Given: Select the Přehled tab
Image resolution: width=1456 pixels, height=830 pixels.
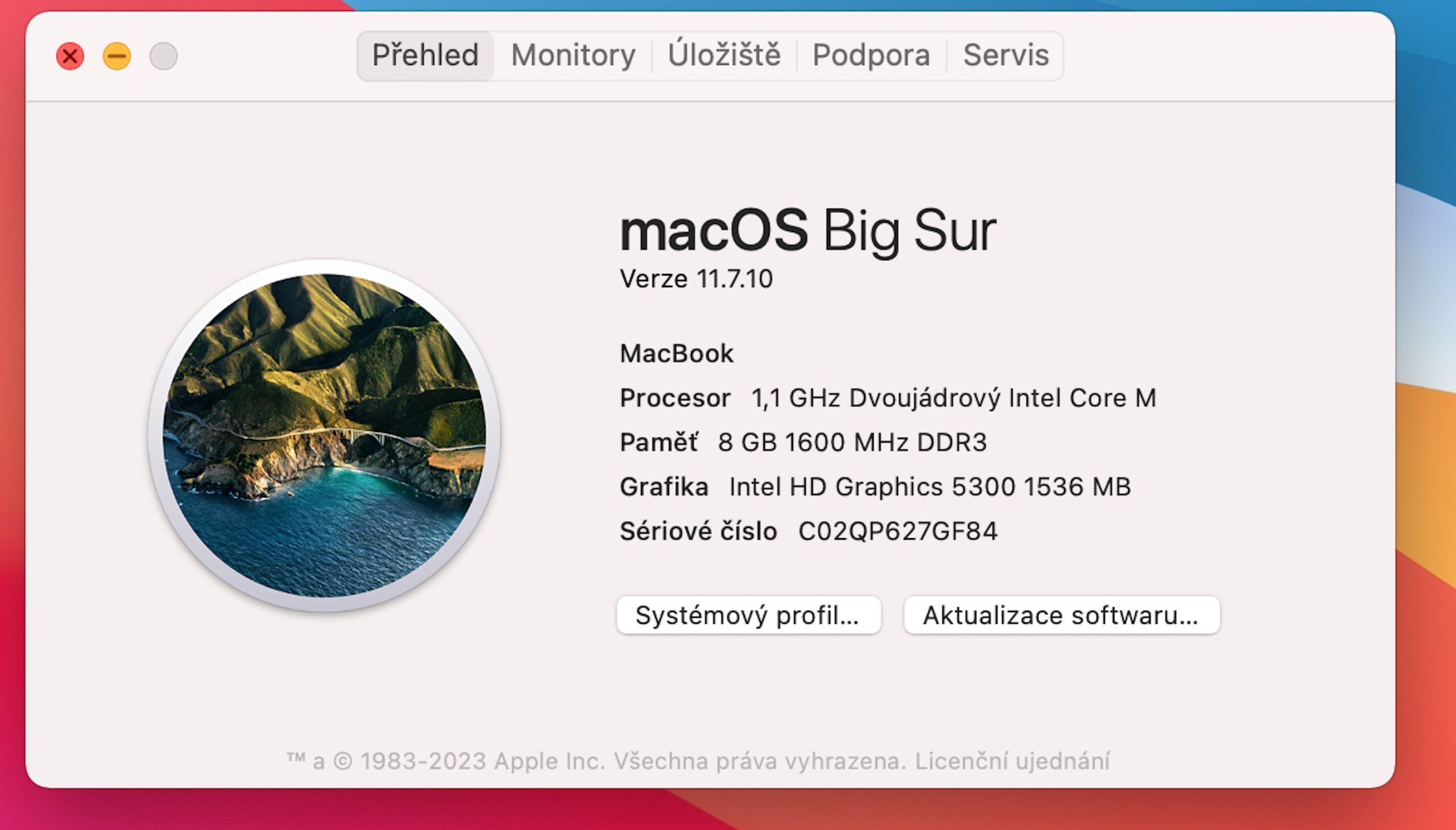Looking at the screenshot, I should pos(425,55).
